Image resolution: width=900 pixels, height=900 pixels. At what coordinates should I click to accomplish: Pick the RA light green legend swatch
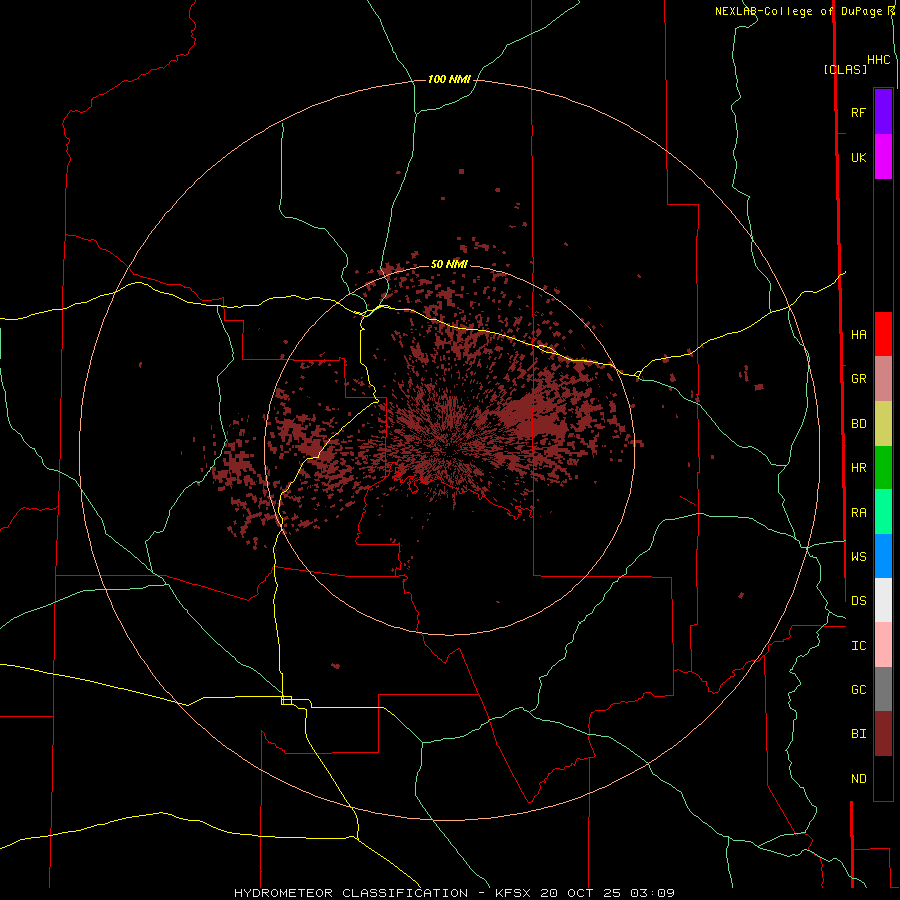(x=883, y=512)
